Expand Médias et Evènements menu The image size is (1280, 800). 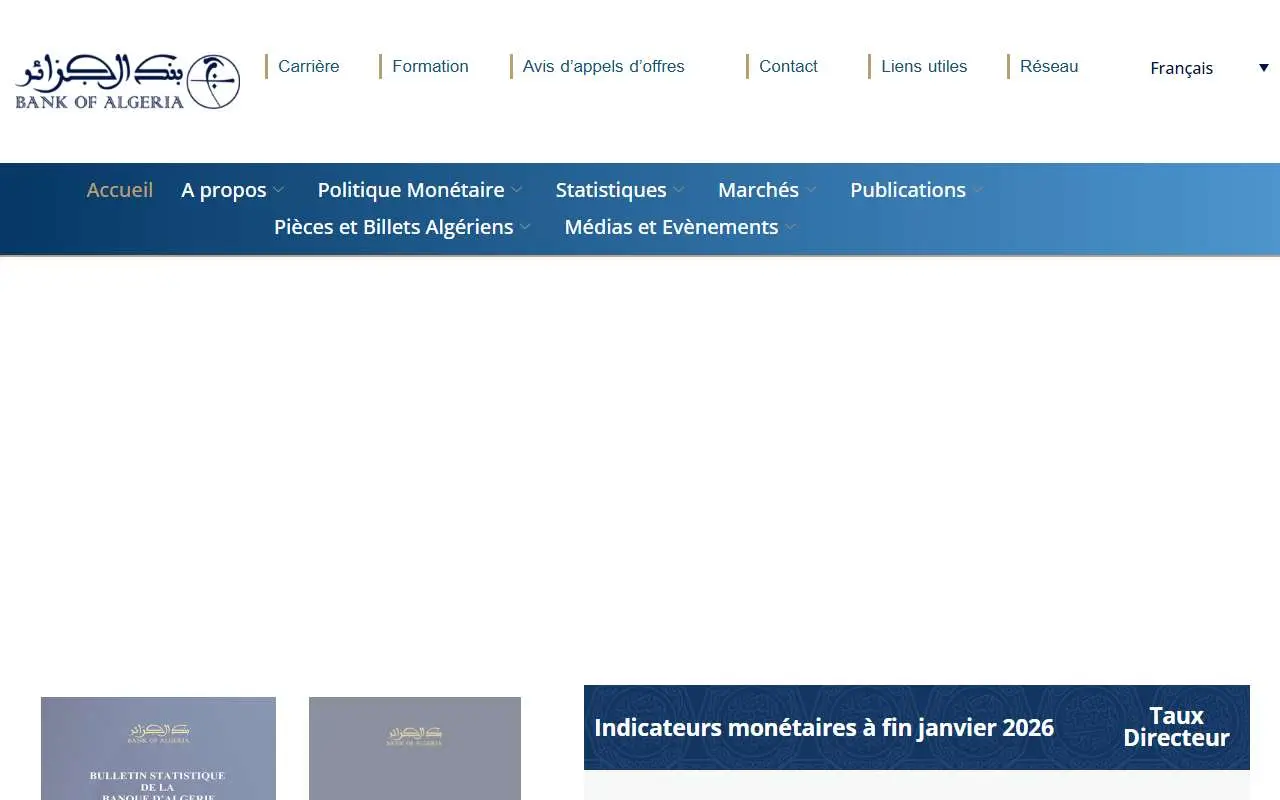[x=680, y=227]
